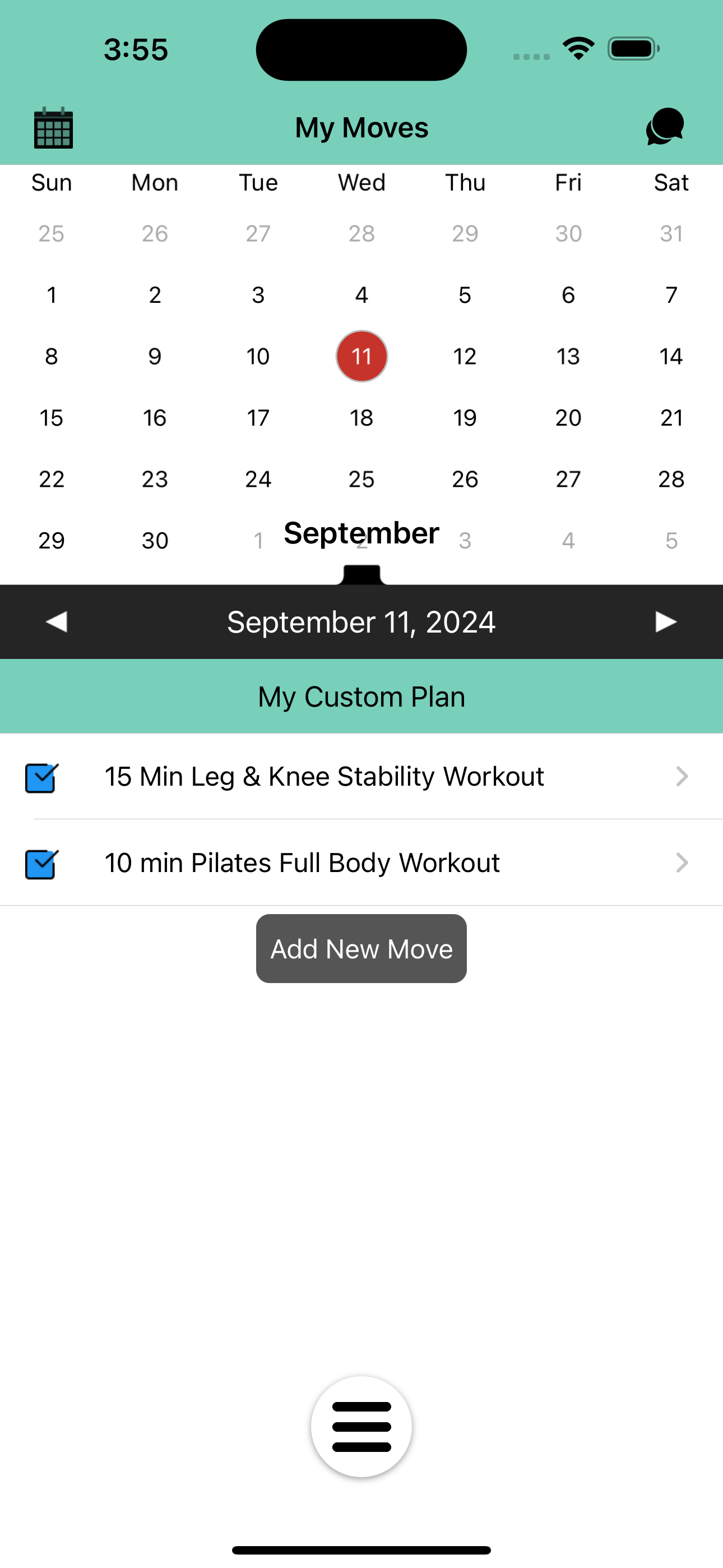Screen dimensions: 723x1568
Task: Go to previous day arrow
Action: click(57, 621)
